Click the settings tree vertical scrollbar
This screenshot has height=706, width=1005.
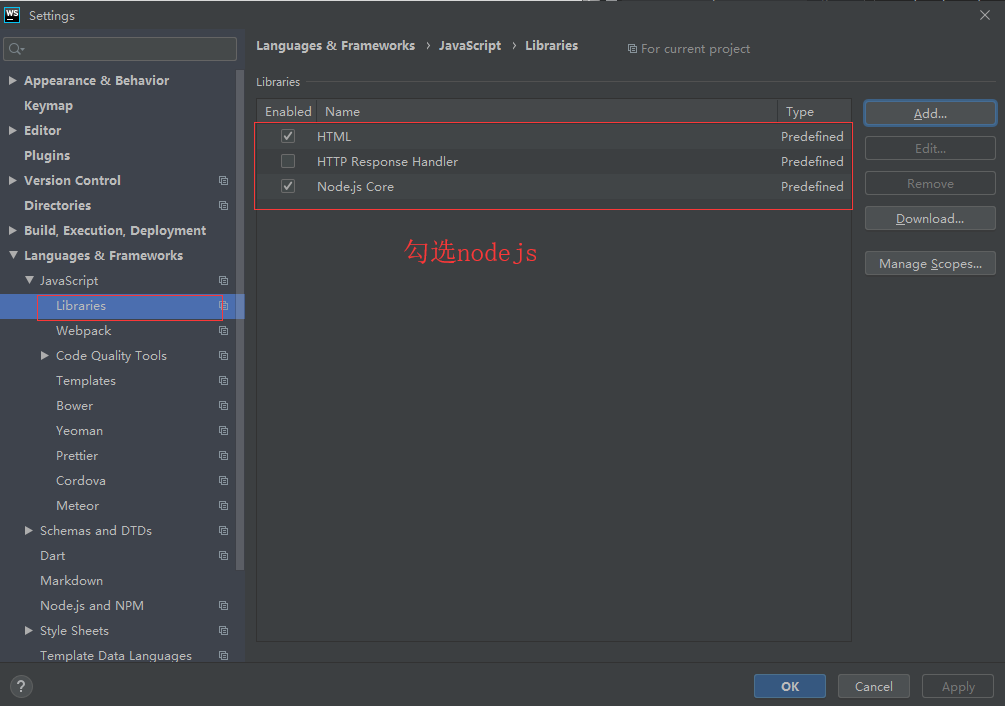click(x=240, y=320)
